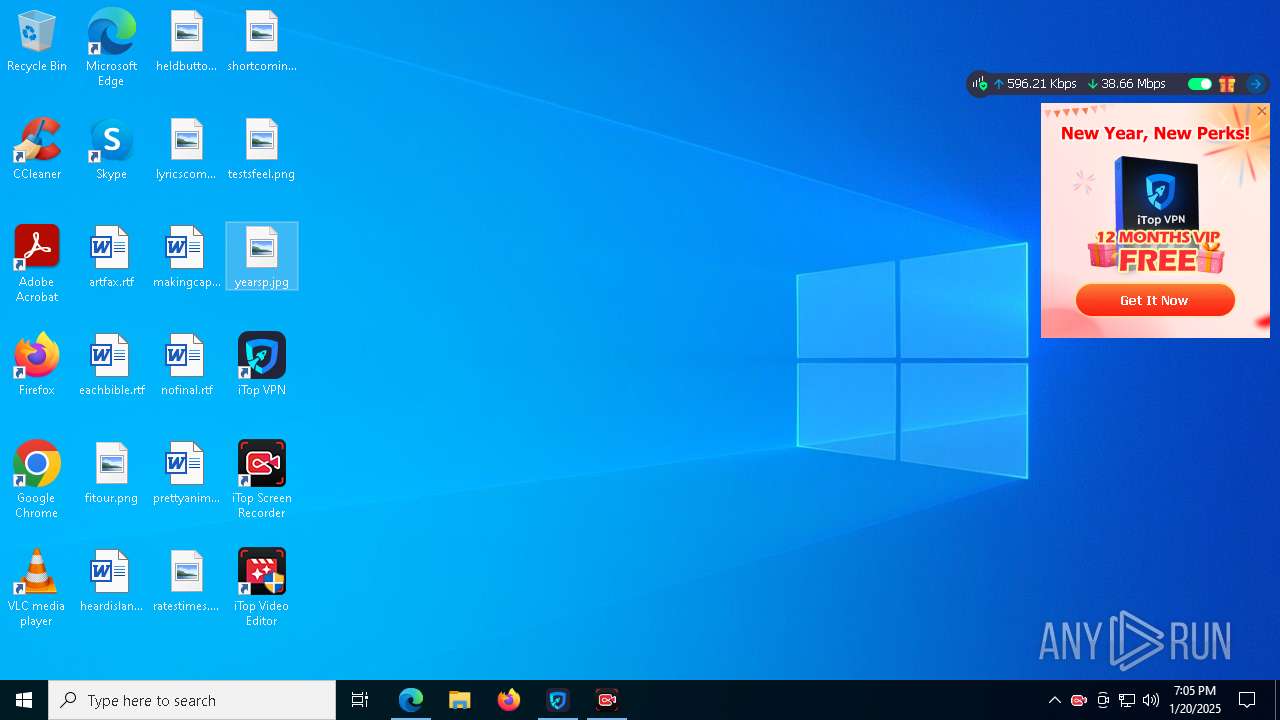Open Firefox from the taskbar
1280x720 pixels.
pyautogui.click(x=509, y=700)
